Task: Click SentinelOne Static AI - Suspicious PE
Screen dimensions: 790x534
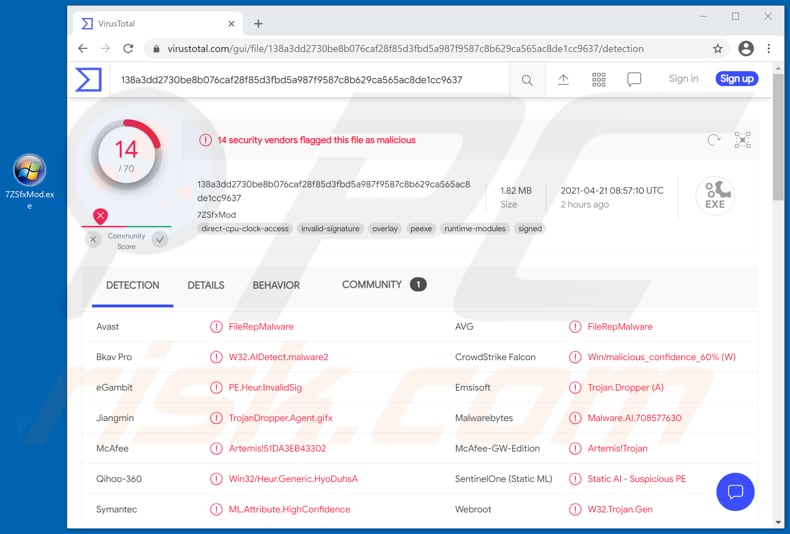Action: [x=636, y=479]
